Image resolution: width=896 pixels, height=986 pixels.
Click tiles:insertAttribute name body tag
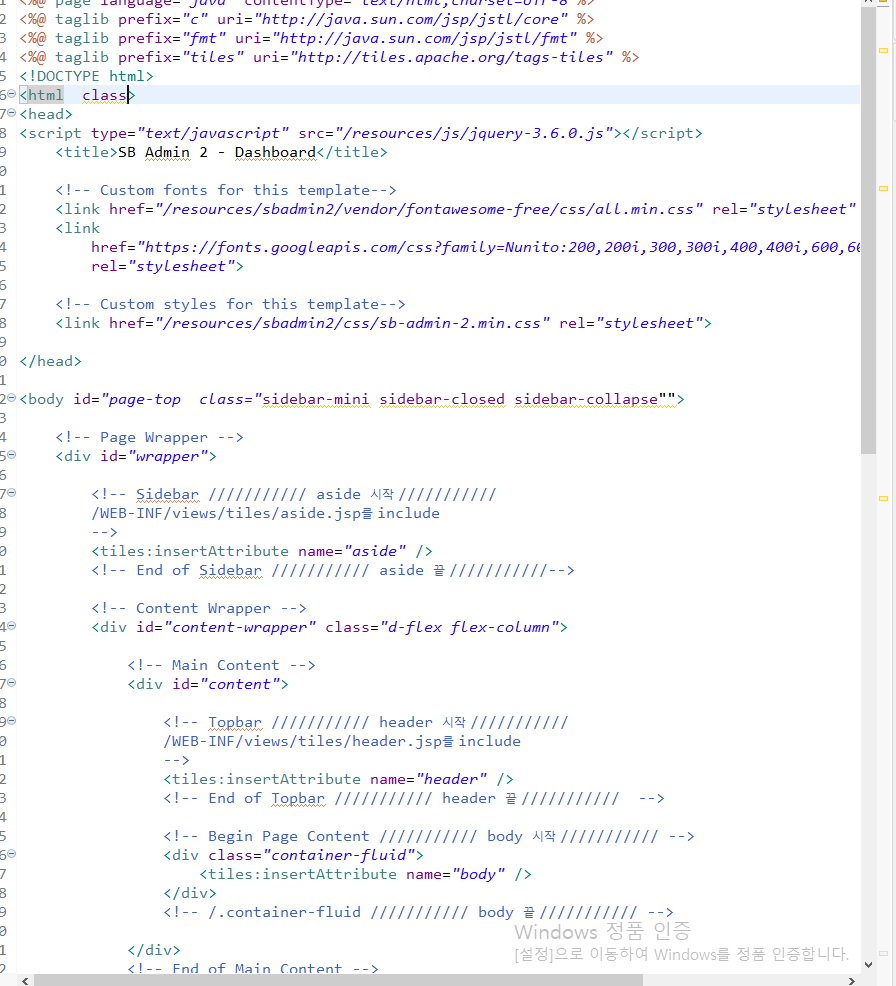coord(365,874)
